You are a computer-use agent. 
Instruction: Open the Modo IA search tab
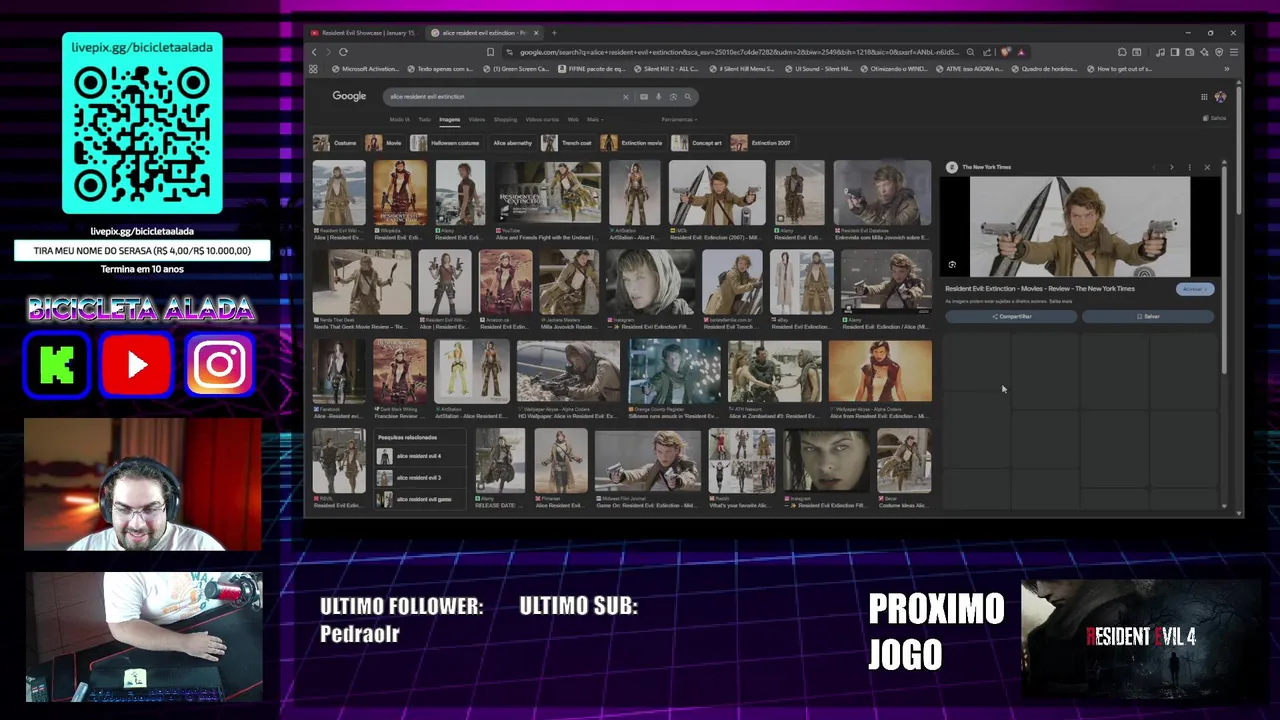pos(400,119)
